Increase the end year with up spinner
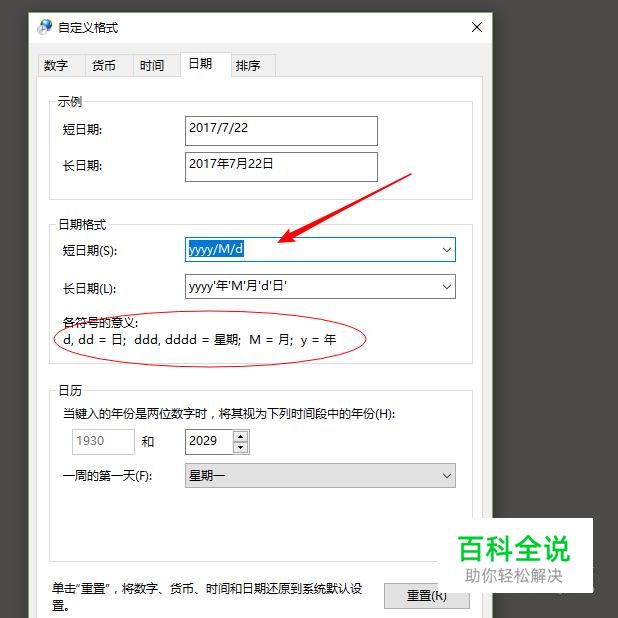 (241, 436)
